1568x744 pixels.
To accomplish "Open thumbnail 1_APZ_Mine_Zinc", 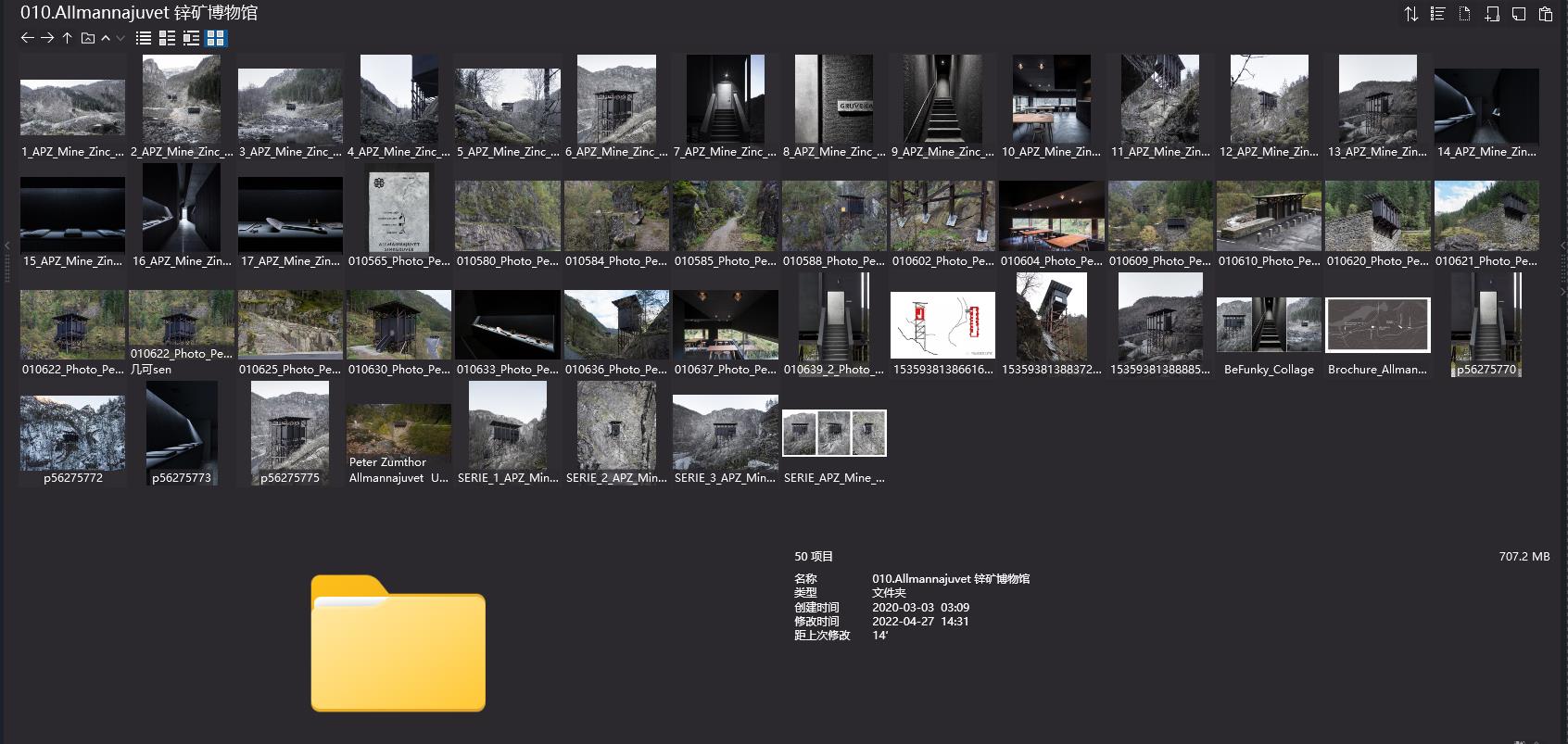I will 72,107.
